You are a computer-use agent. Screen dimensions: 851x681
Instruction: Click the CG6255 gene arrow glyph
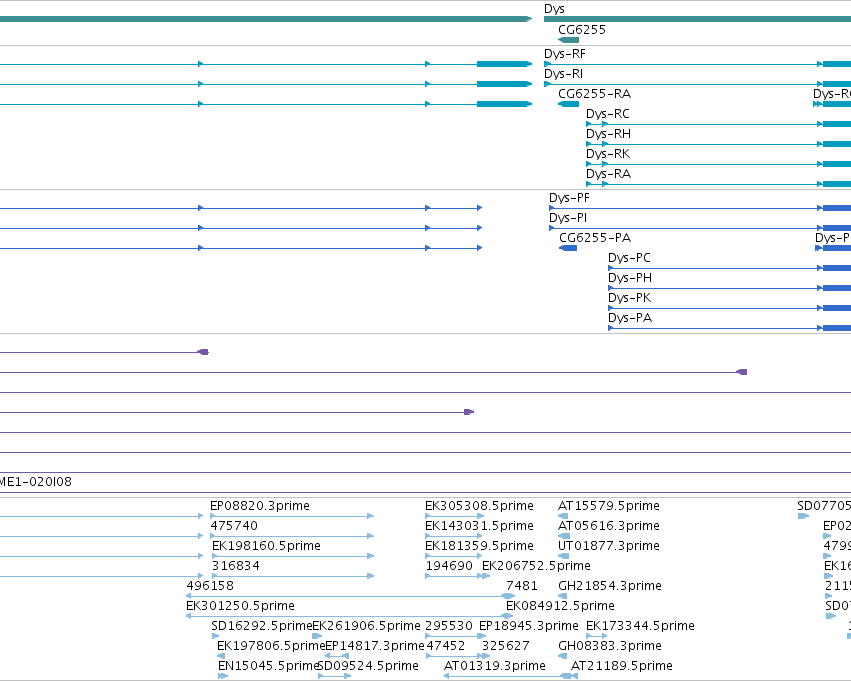[x=568, y=40]
